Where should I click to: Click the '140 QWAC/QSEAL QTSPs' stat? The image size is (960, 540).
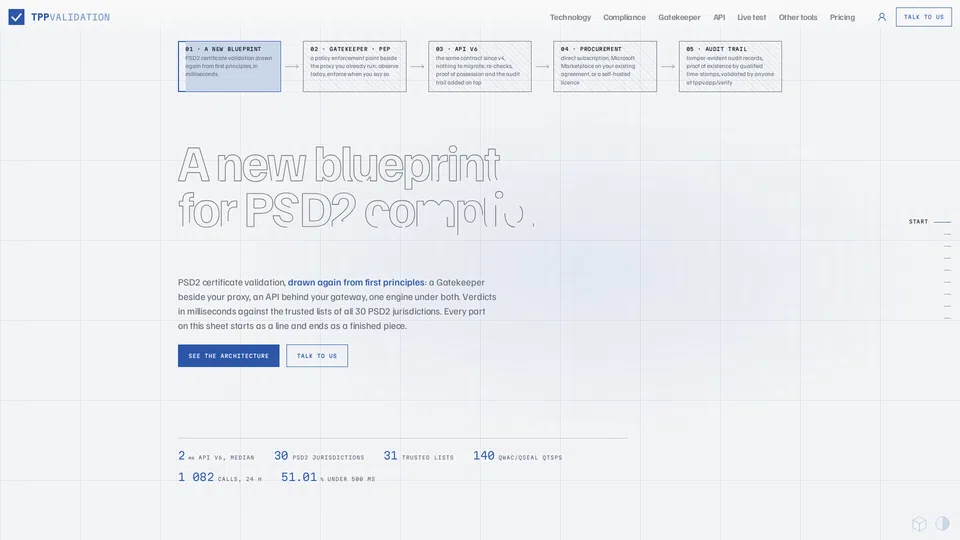(x=517, y=456)
